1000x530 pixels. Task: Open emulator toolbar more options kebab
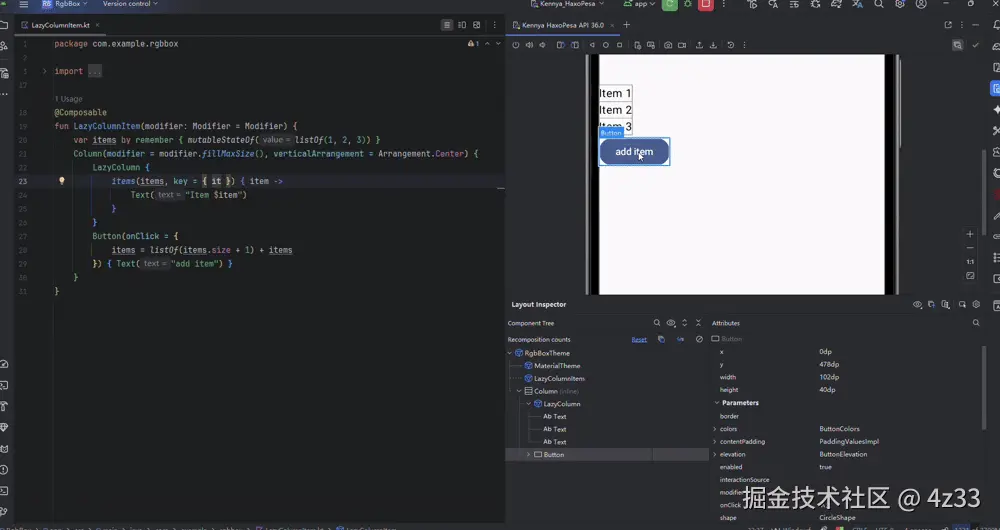744,45
